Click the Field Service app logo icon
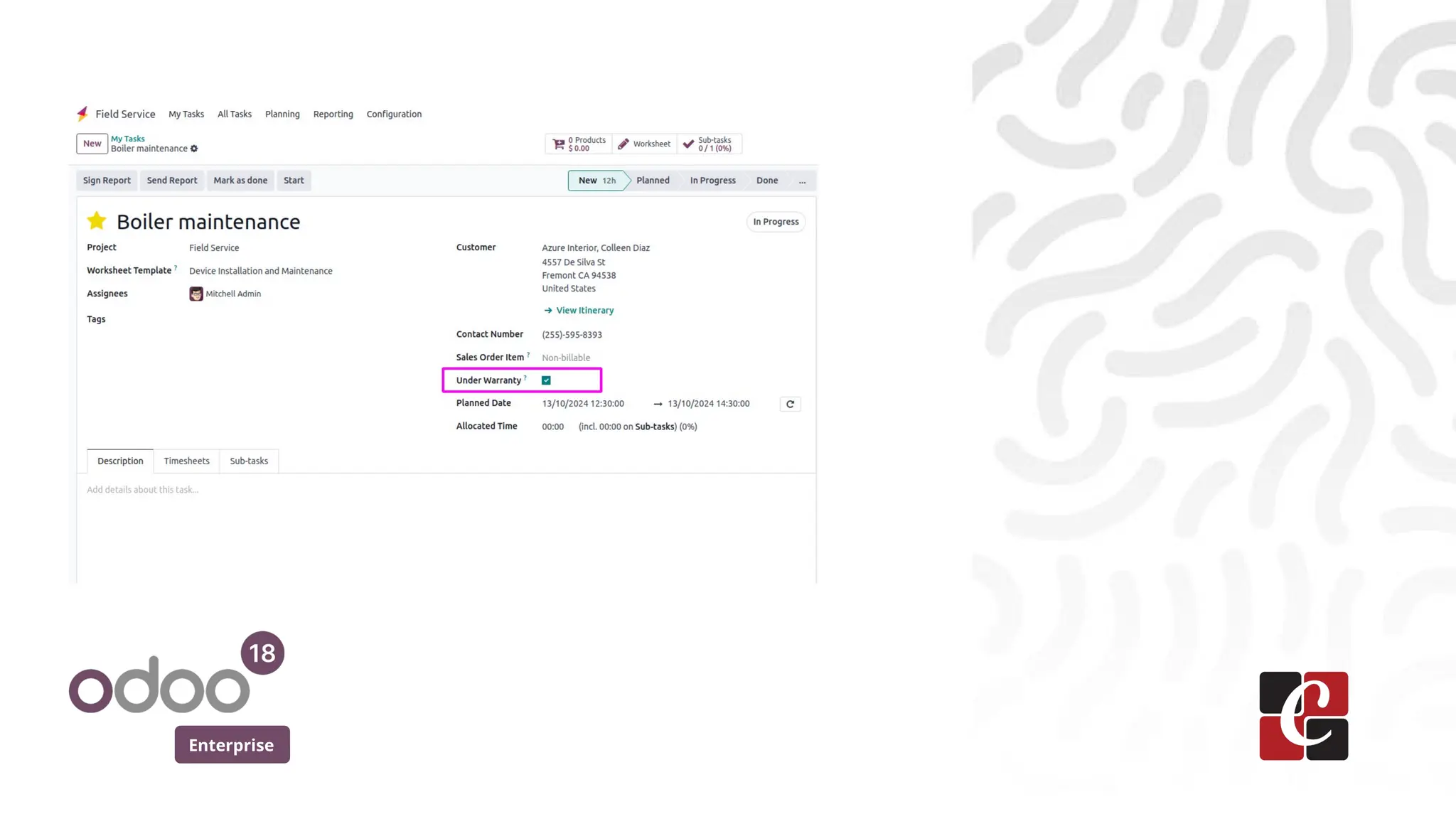The image size is (1456, 819). (82, 114)
